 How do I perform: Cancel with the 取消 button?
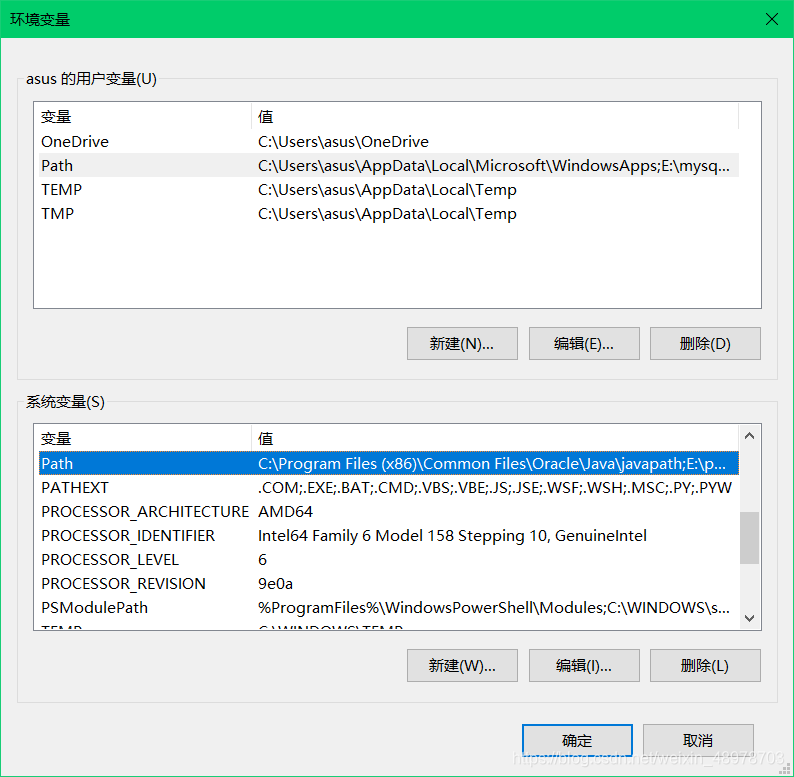pos(698,741)
